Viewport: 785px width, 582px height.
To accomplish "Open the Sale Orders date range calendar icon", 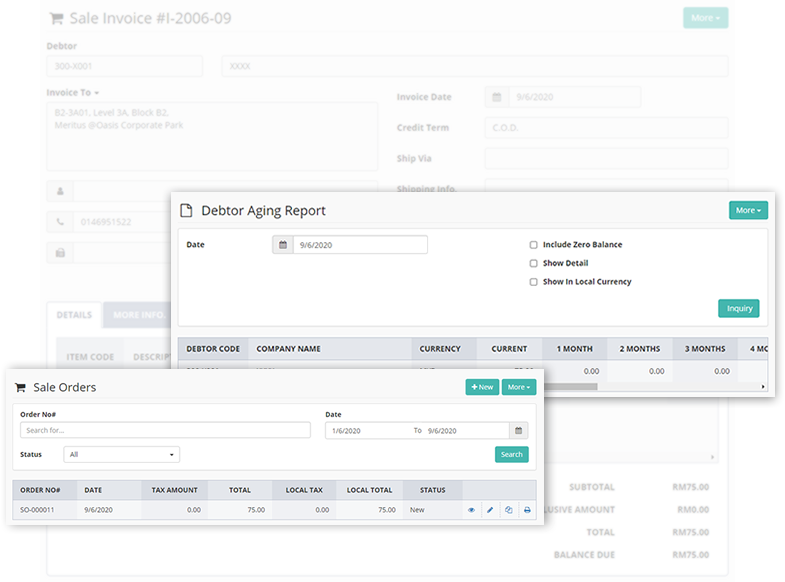I will pos(518,430).
